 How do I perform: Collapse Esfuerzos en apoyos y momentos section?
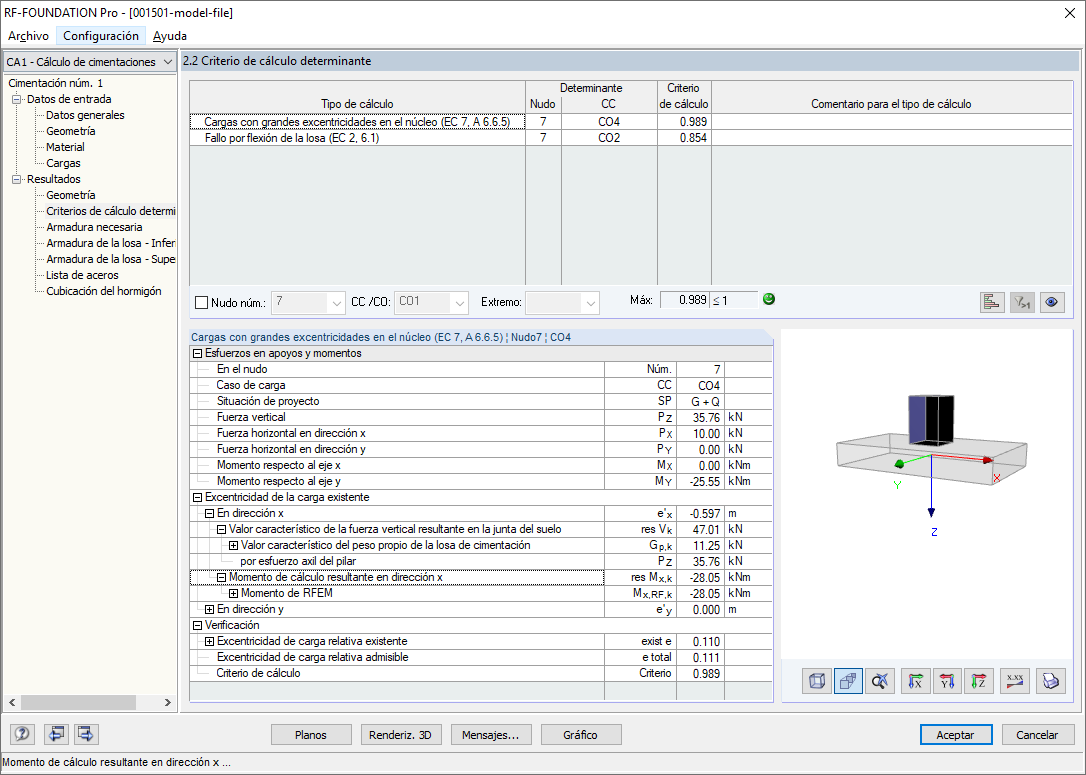(197, 353)
